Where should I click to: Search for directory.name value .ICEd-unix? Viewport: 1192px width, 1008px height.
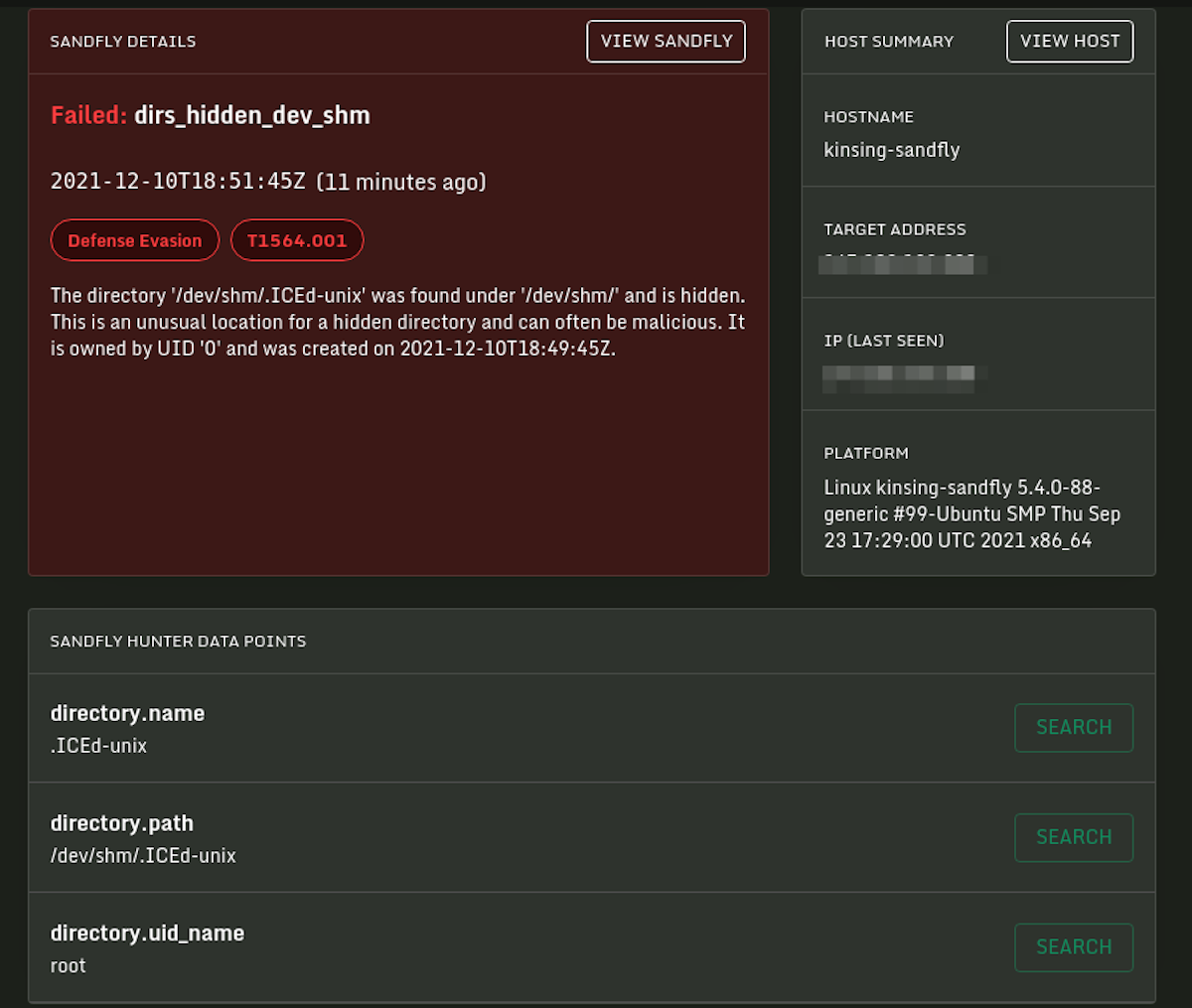point(1074,728)
